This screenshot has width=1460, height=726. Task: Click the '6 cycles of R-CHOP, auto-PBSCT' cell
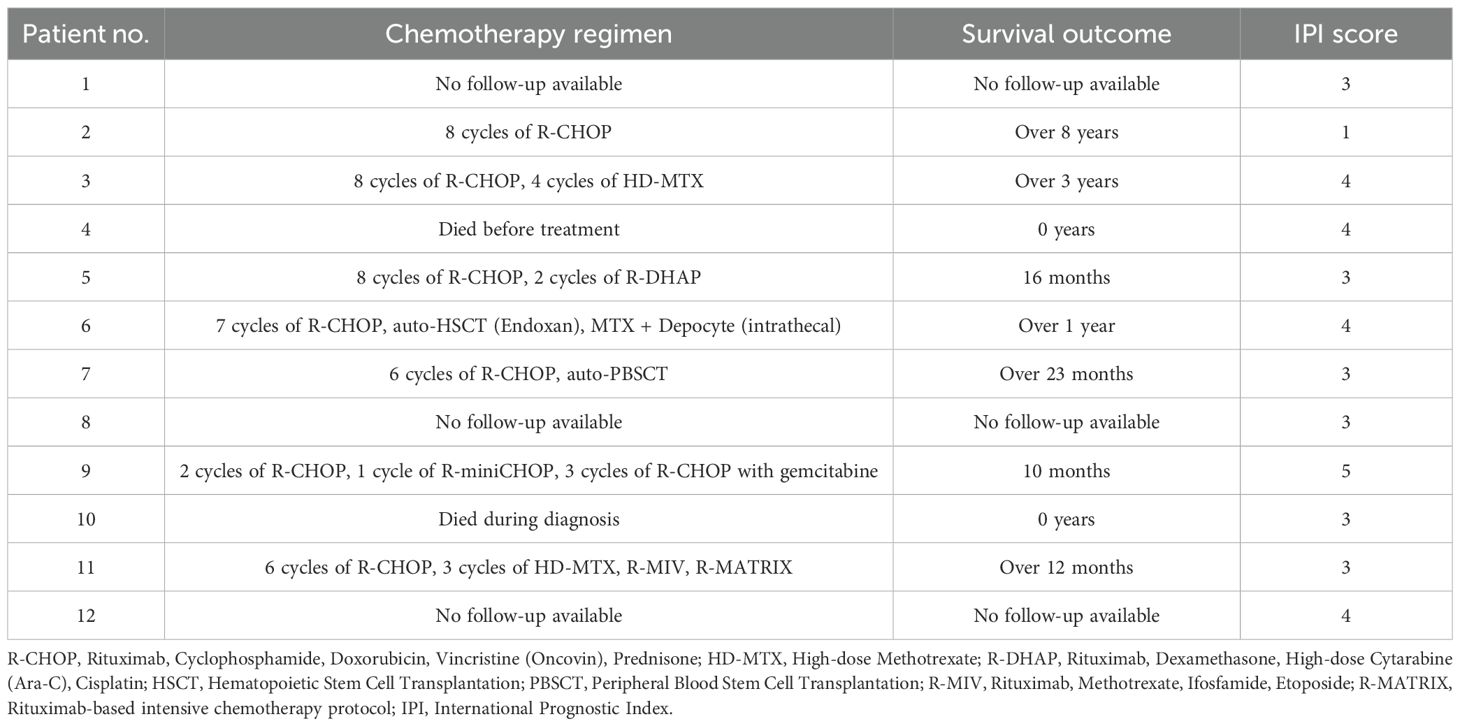529,374
